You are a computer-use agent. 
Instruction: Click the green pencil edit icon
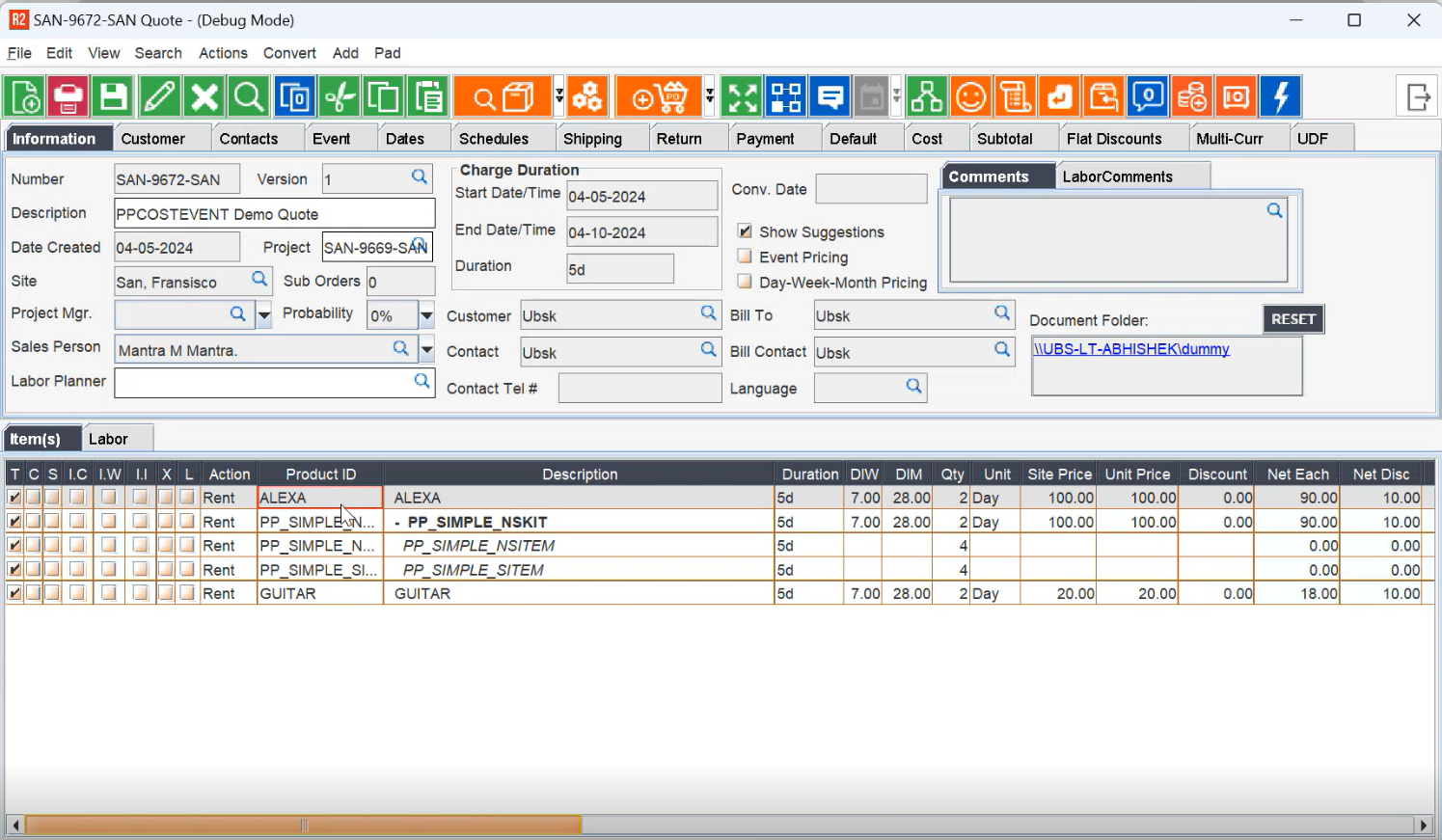159,97
